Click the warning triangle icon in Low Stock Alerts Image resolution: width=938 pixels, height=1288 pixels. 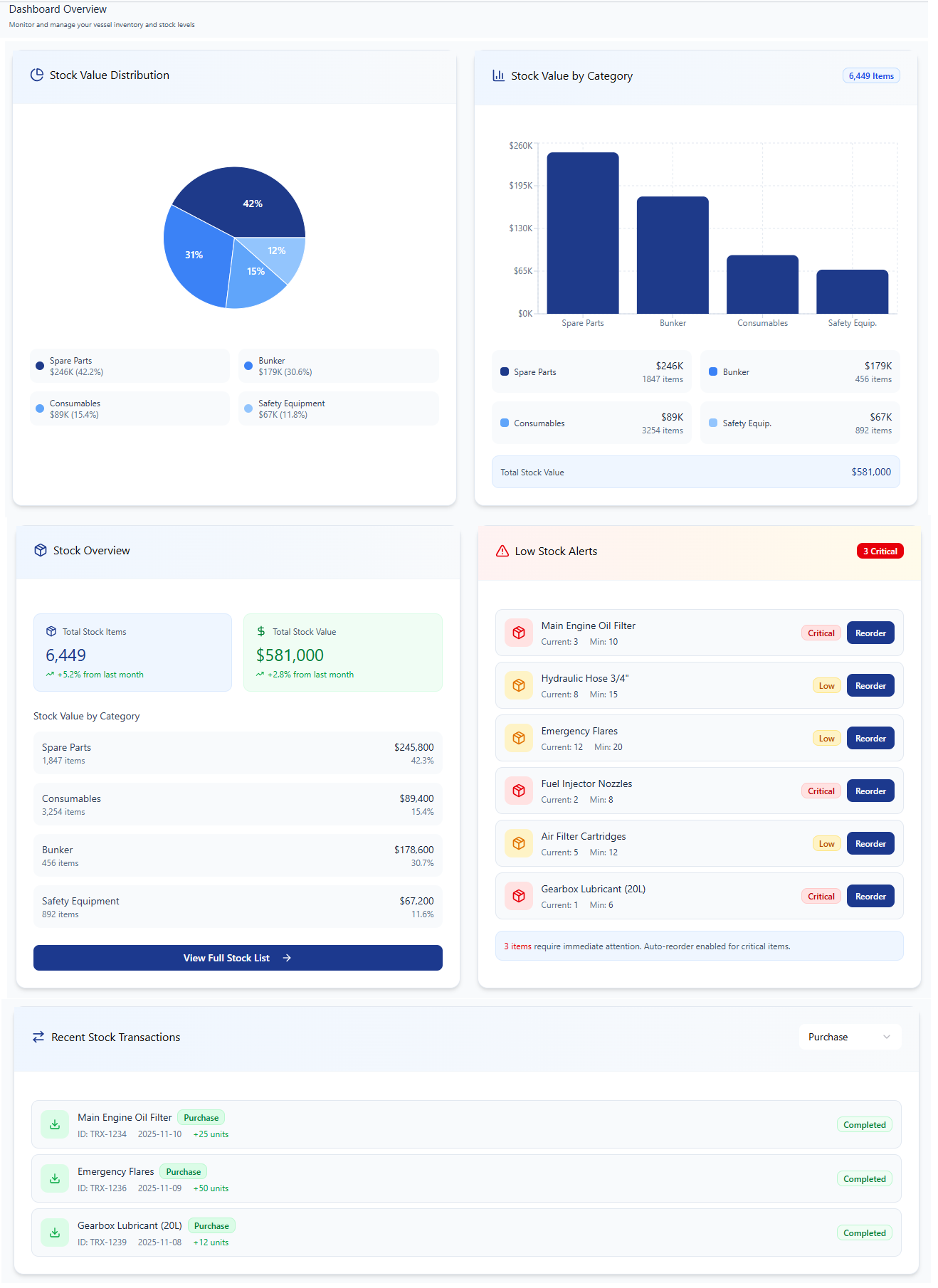pyautogui.click(x=502, y=551)
